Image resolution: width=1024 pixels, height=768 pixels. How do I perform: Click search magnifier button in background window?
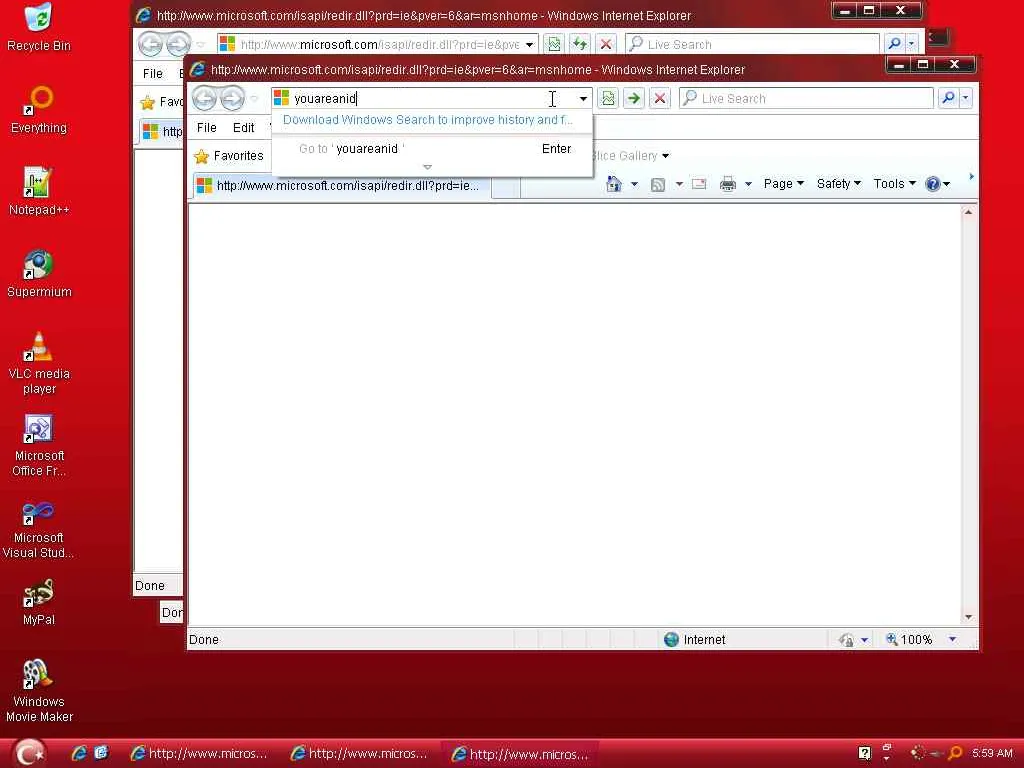tap(894, 45)
